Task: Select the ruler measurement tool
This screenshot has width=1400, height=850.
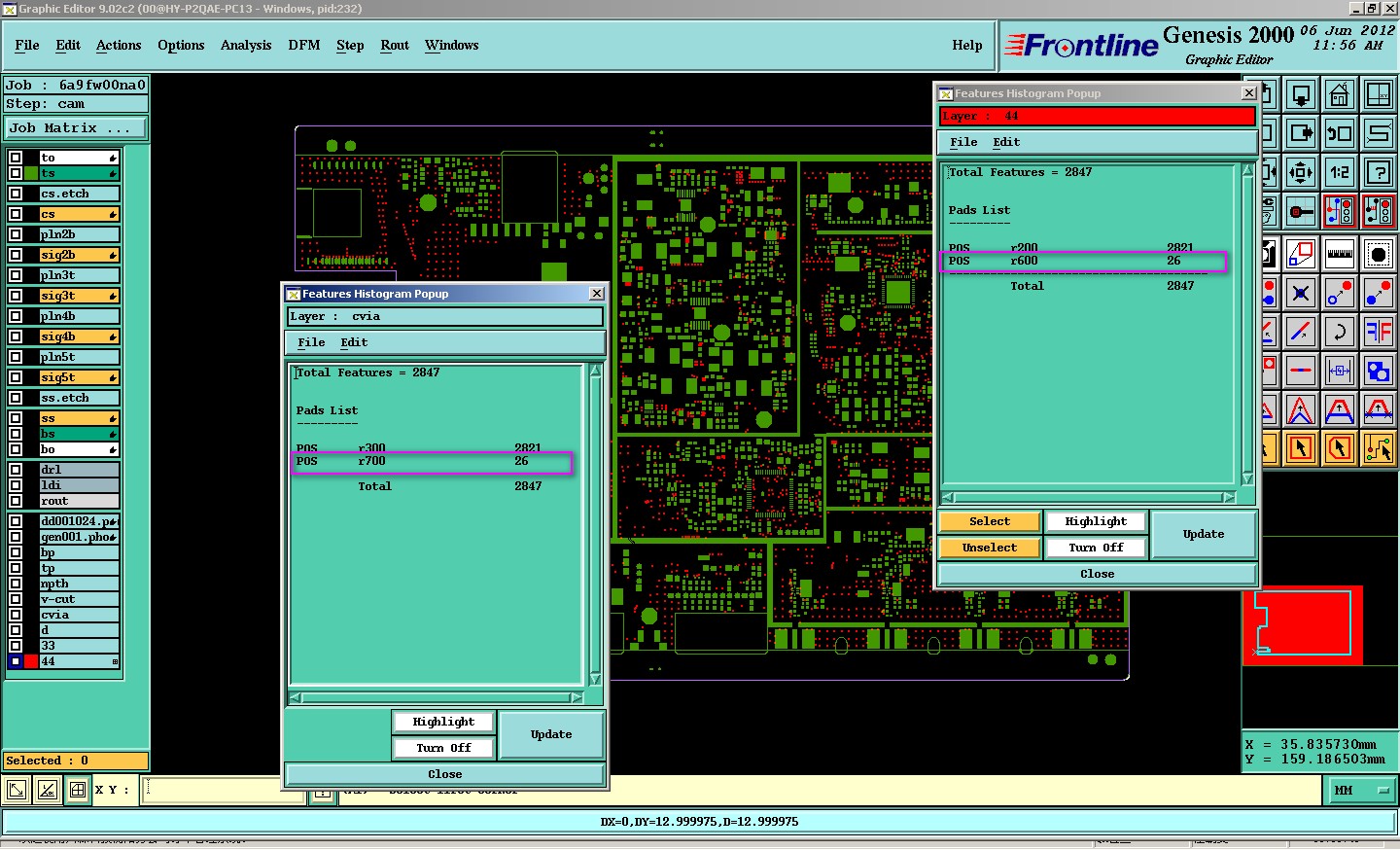Action: tap(1339, 254)
